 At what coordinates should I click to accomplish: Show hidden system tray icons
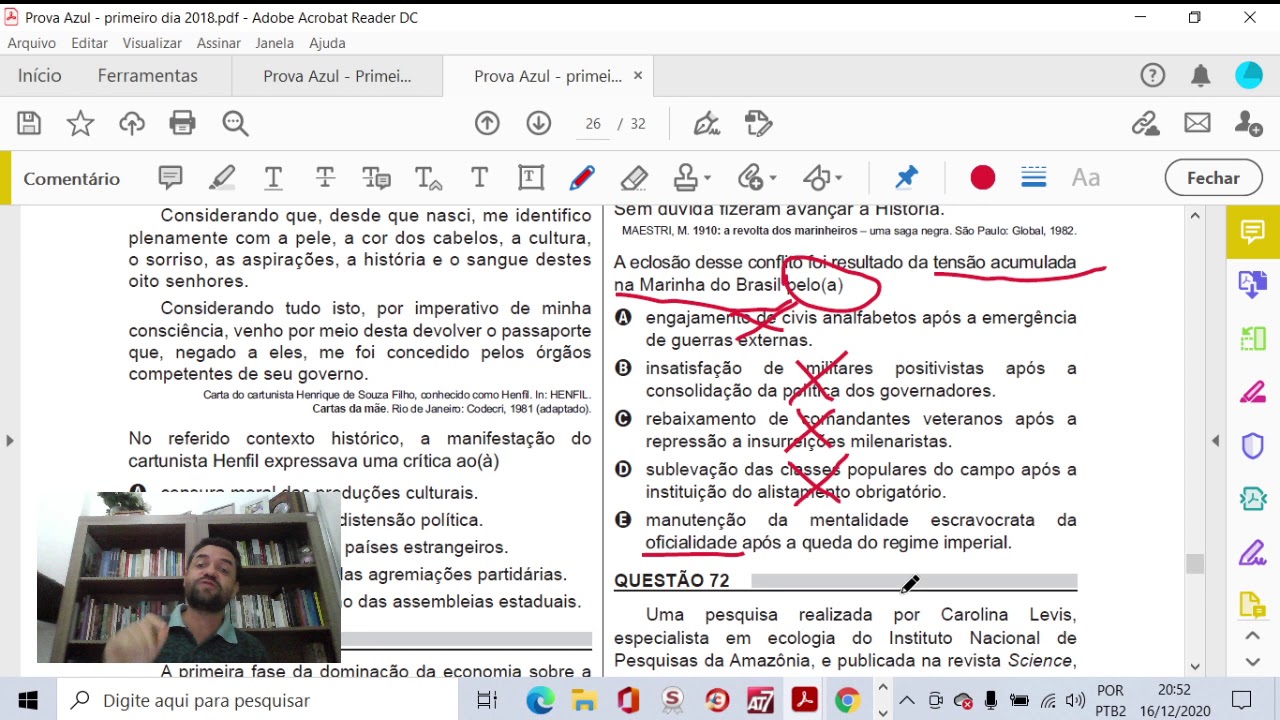coord(906,700)
